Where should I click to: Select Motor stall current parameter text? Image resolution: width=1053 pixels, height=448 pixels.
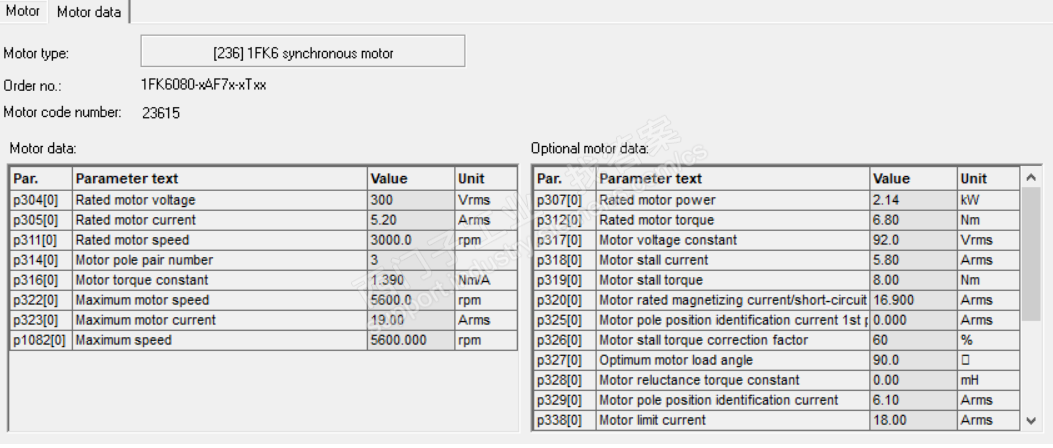click(653, 260)
